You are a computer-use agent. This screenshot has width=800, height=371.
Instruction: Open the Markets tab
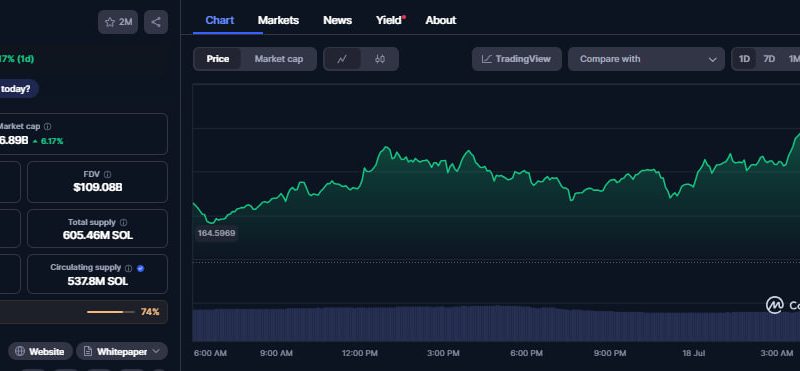[x=278, y=20]
